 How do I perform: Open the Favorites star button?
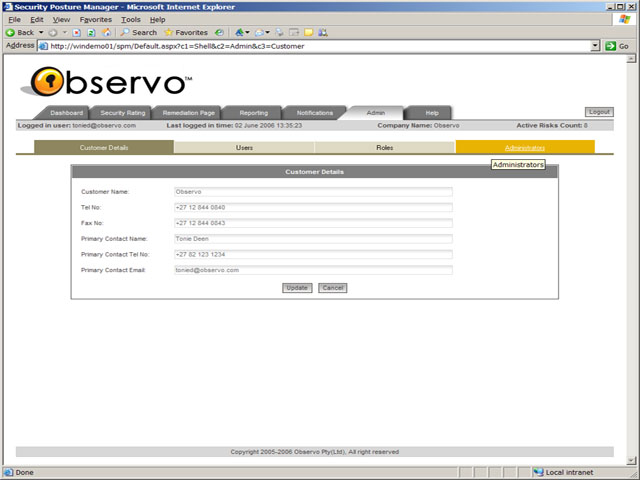point(186,33)
